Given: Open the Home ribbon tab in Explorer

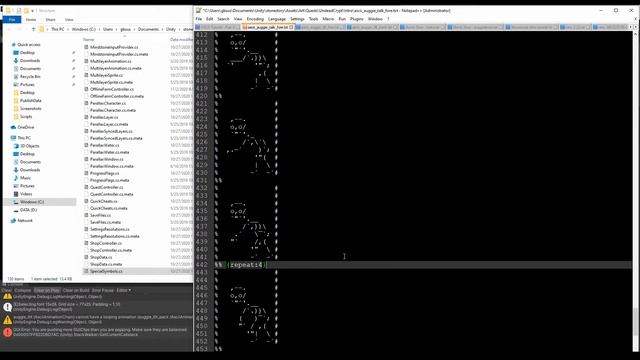Looking at the screenshot, I should [31, 20].
